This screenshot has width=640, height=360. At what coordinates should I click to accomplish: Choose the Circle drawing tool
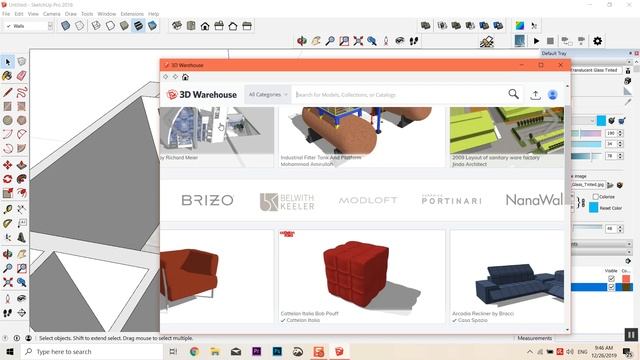pos(7,120)
